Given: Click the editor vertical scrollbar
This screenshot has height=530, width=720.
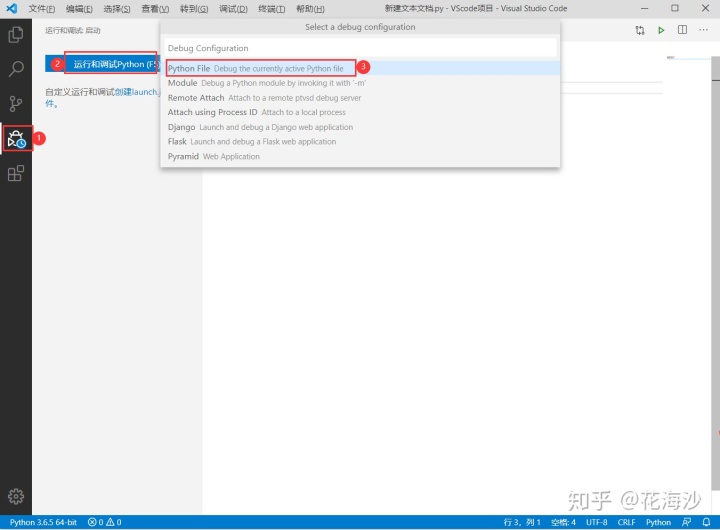Looking at the screenshot, I should point(715,273).
